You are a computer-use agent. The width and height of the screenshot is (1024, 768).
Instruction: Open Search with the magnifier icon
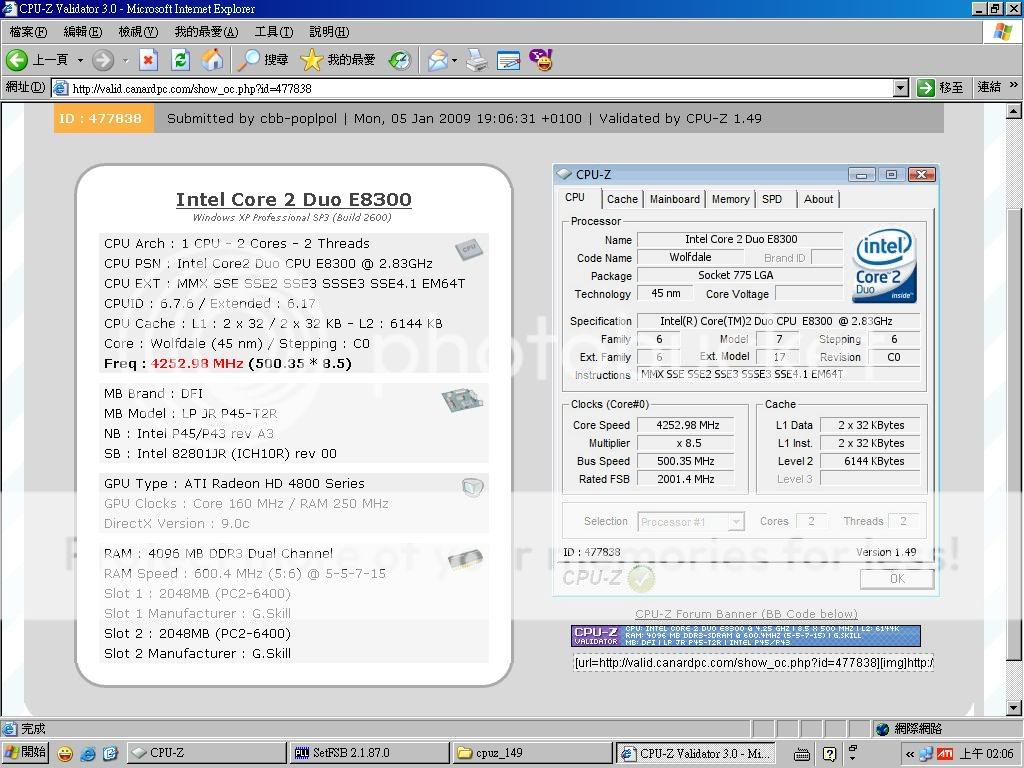tap(248, 60)
